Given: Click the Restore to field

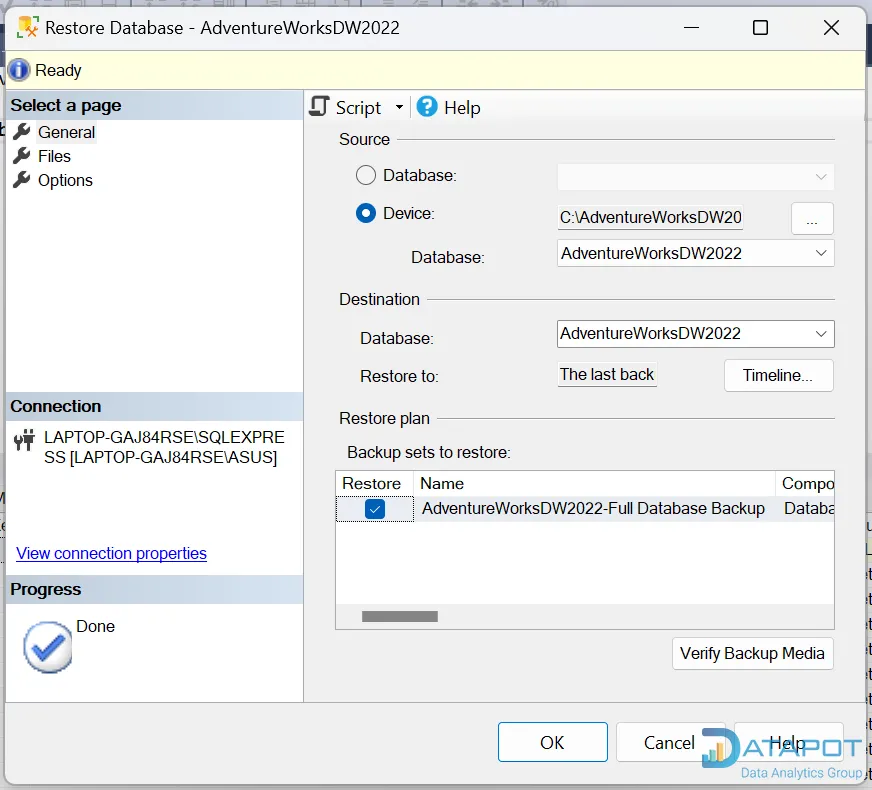Looking at the screenshot, I should pos(607,375).
